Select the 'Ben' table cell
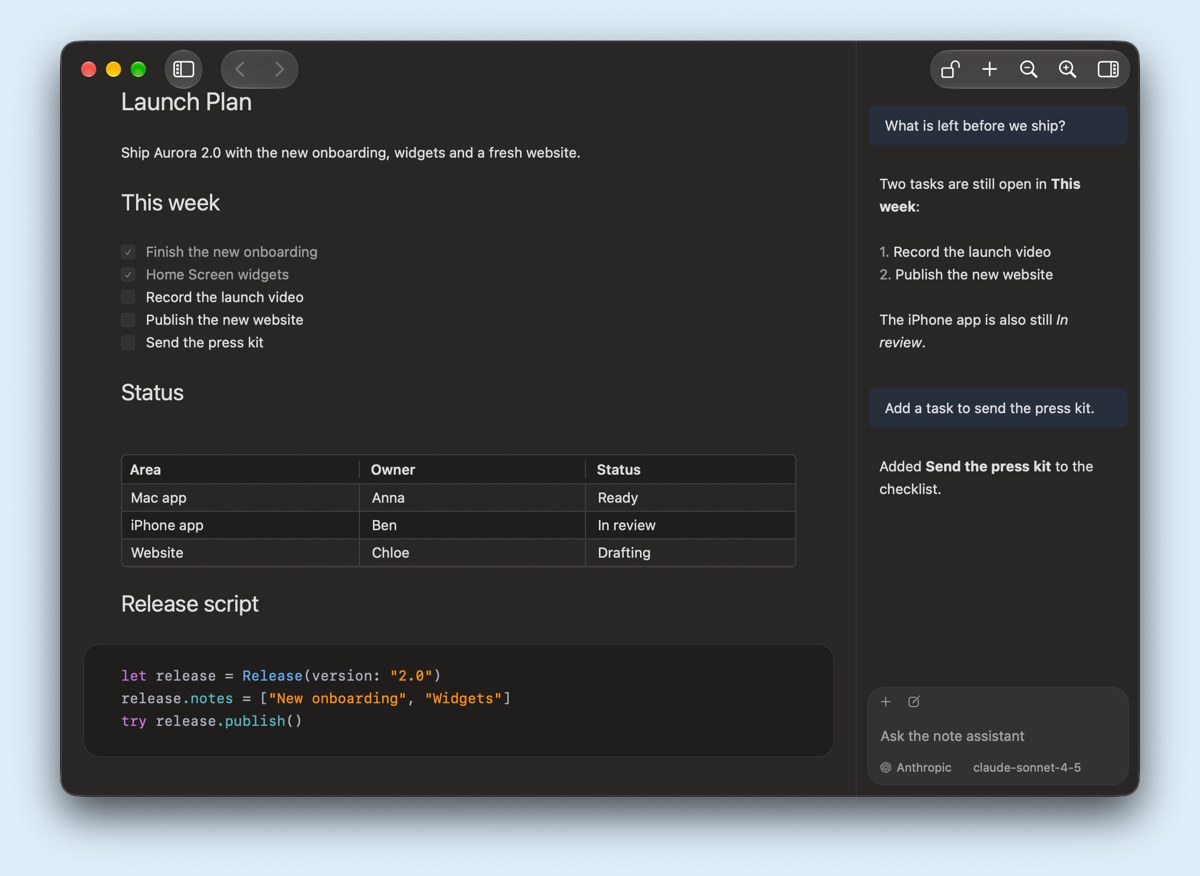This screenshot has width=1200, height=876. (472, 525)
